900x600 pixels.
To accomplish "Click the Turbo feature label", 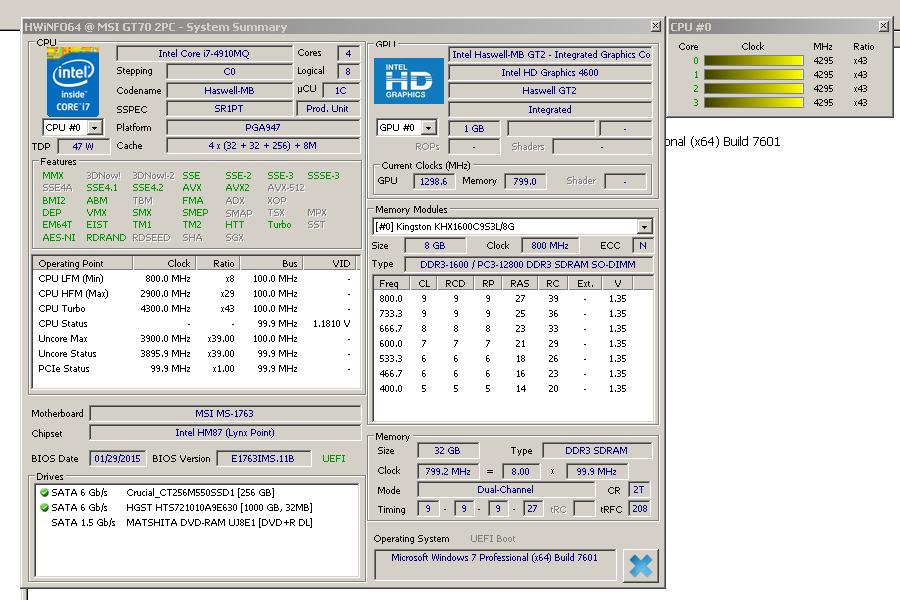I will (x=280, y=225).
